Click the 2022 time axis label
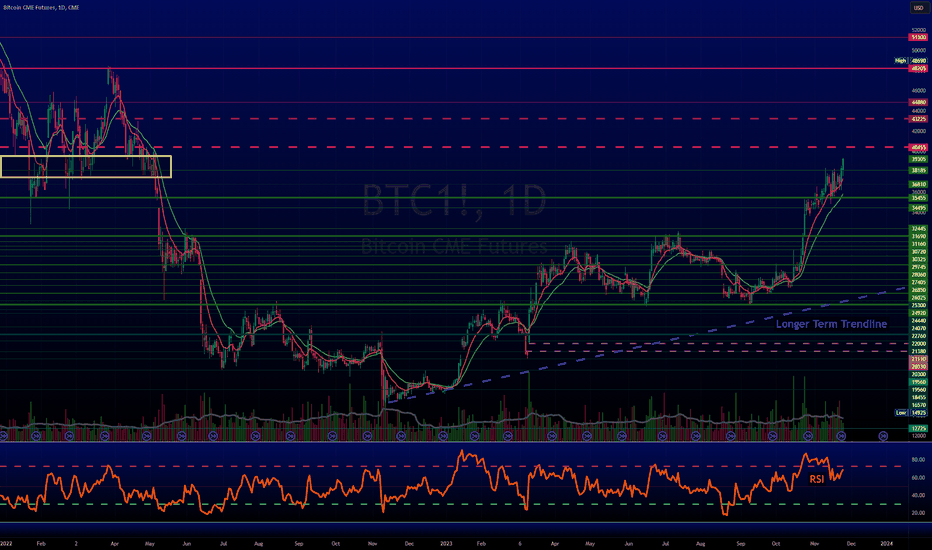Image resolution: width=932 pixels, height=550 pixels. point(6,543)
